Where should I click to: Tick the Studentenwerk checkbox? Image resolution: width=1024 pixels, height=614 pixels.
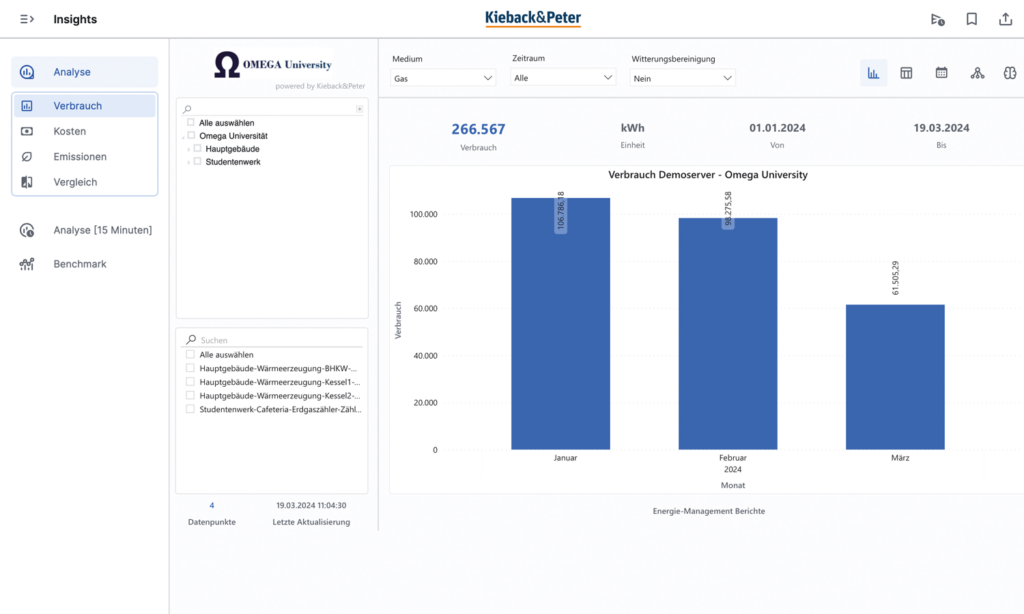point(197,161)
